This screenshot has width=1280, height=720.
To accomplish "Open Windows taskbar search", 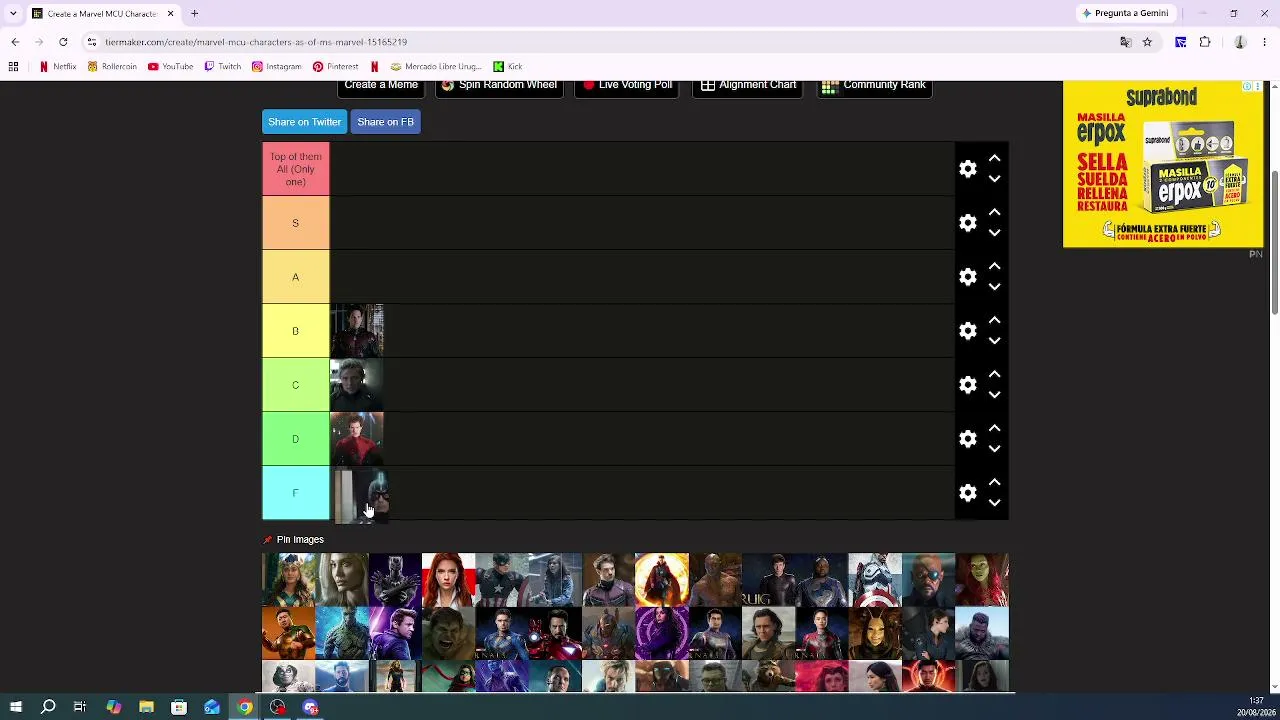I will pyautogui.click(x=48, y=708).
